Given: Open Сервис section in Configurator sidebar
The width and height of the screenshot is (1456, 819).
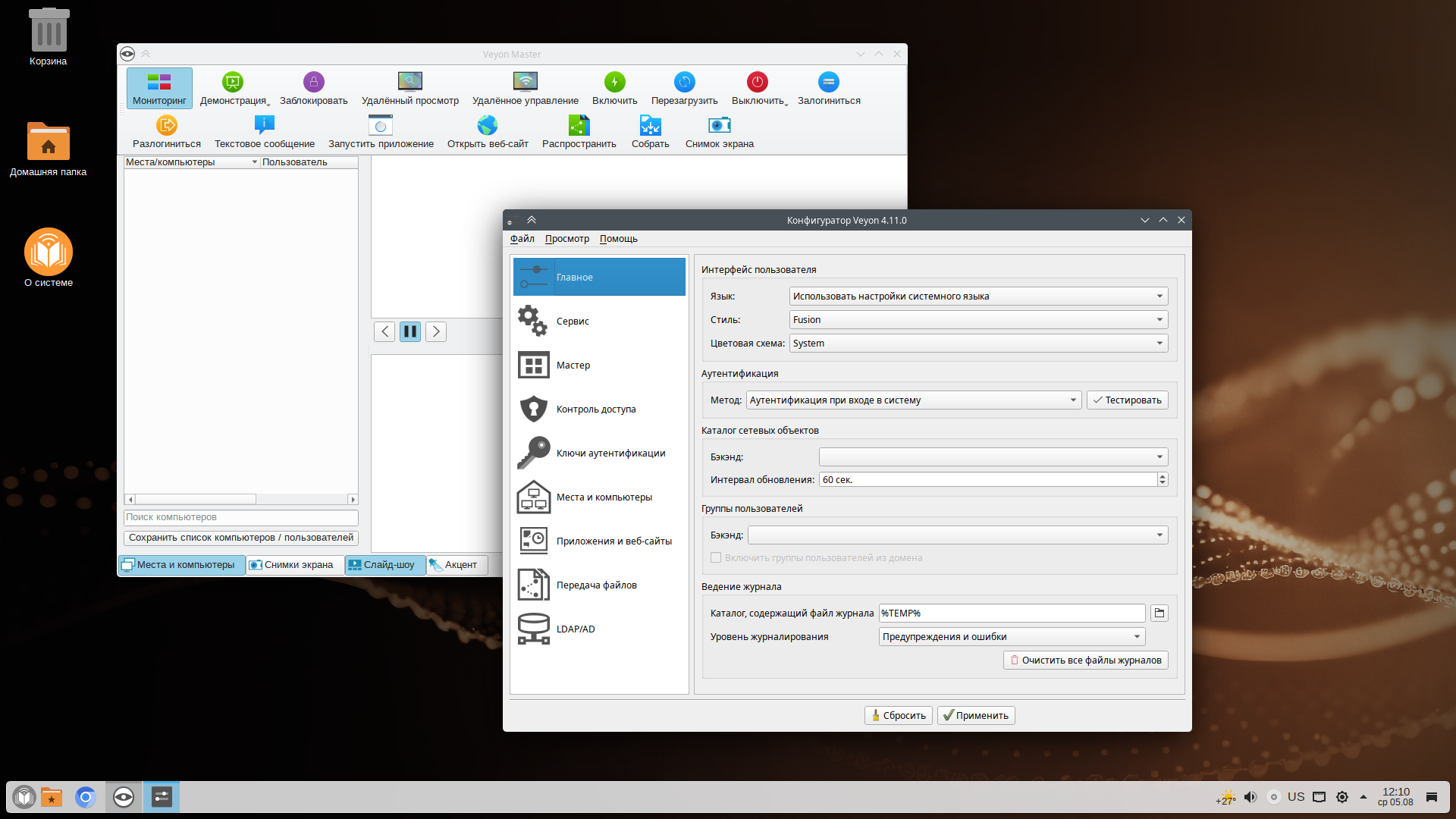Looking at the screenshot, I should click(599, 322).
